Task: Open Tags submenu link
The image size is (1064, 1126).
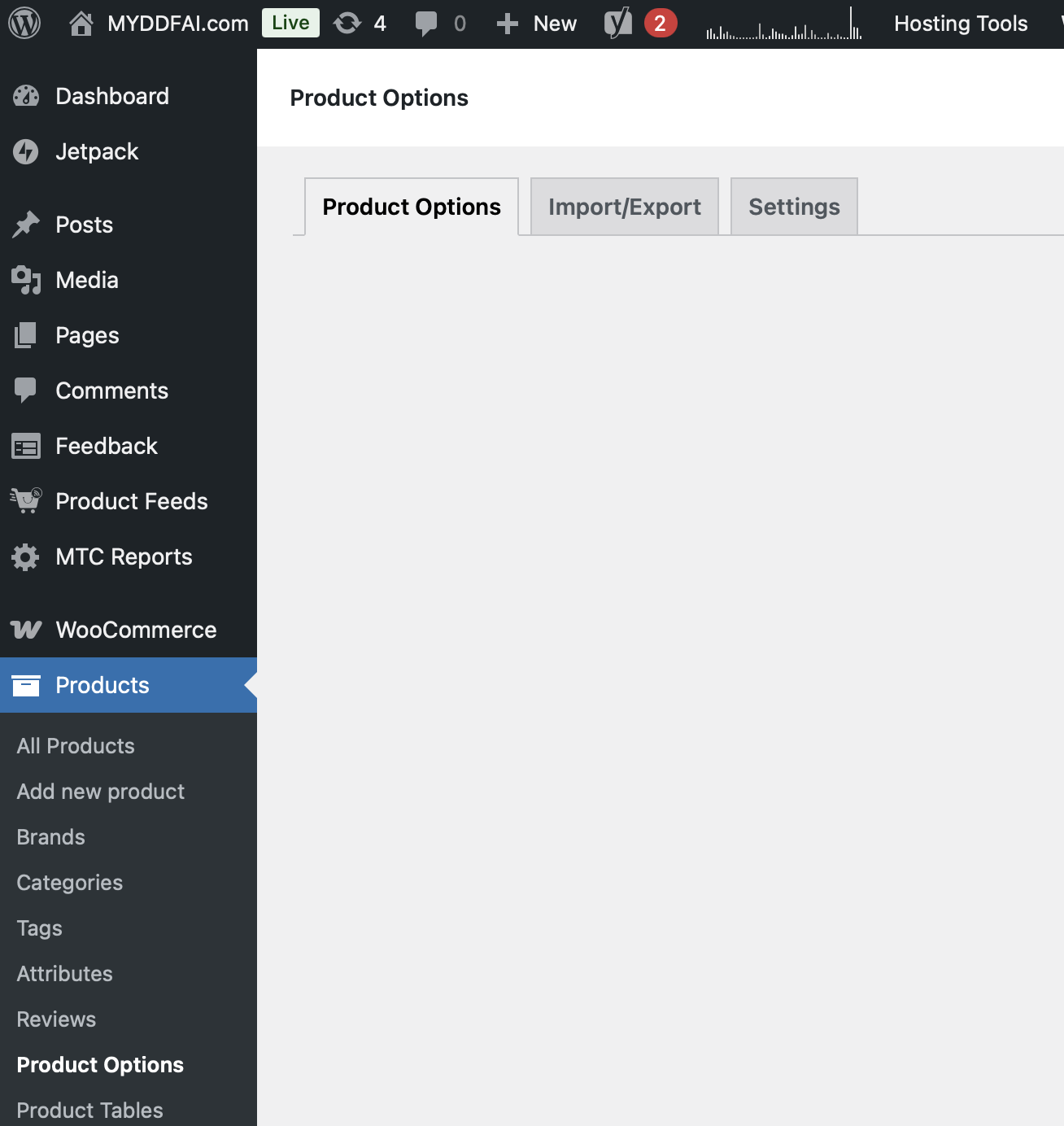Action: coord(39,928)
